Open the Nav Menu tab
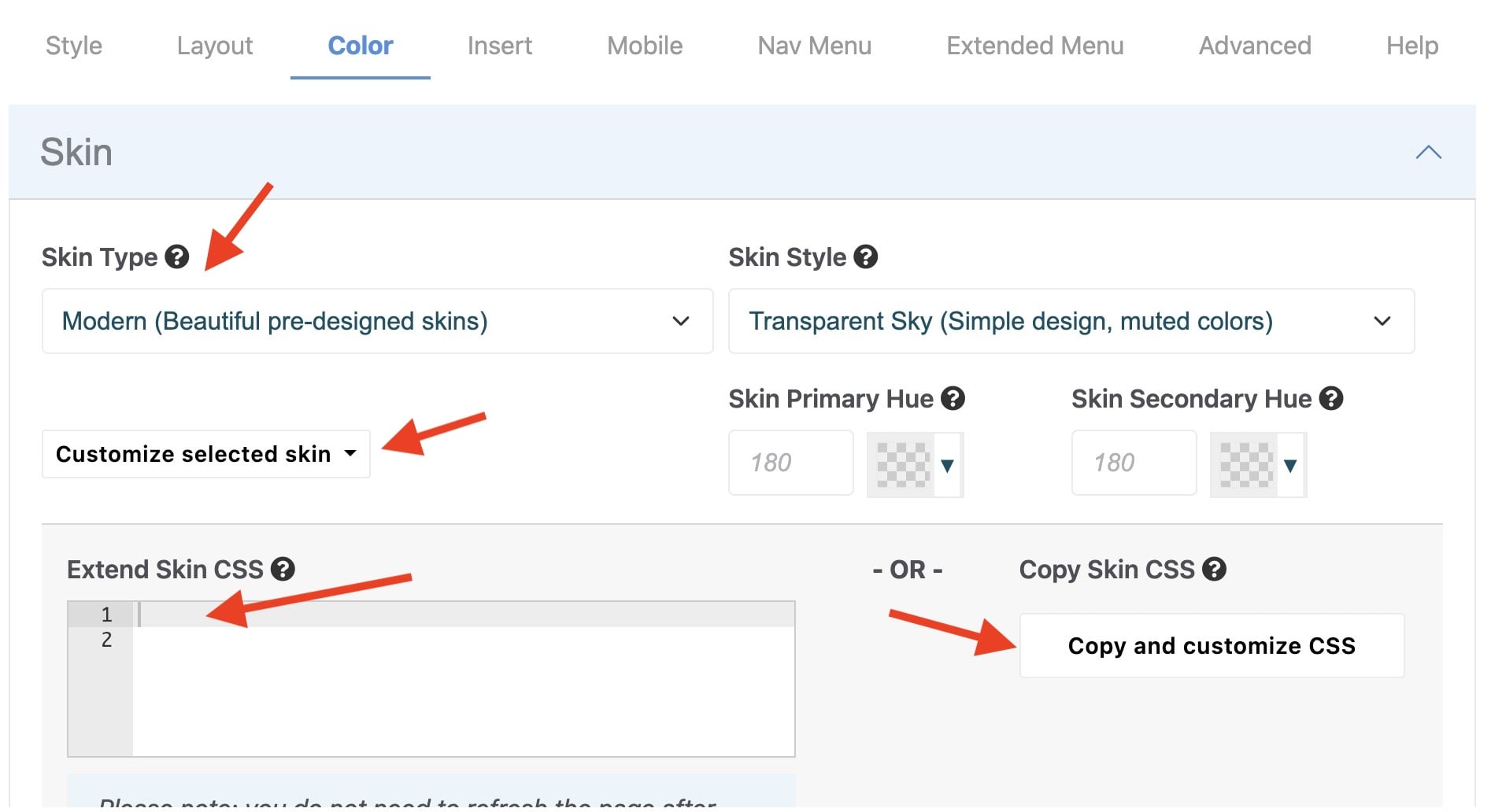This screenshot has width=1491, height=812. (814, 46)
